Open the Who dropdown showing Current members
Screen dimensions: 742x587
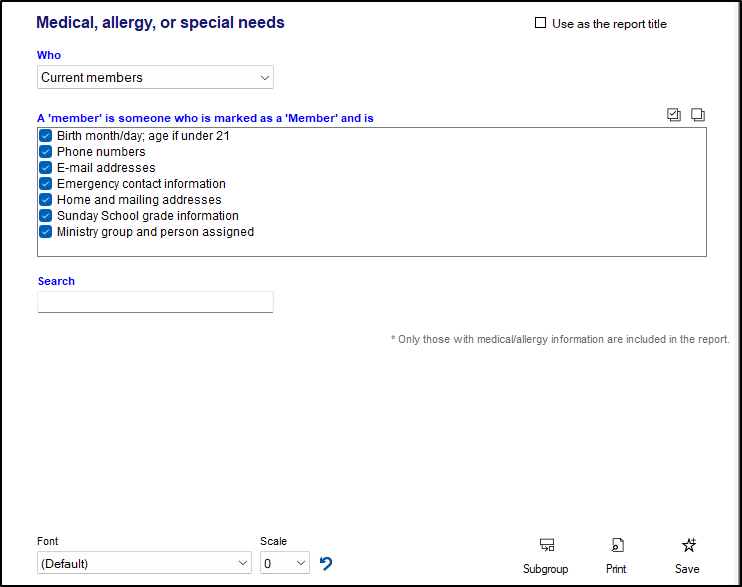[x=155, y=77]
